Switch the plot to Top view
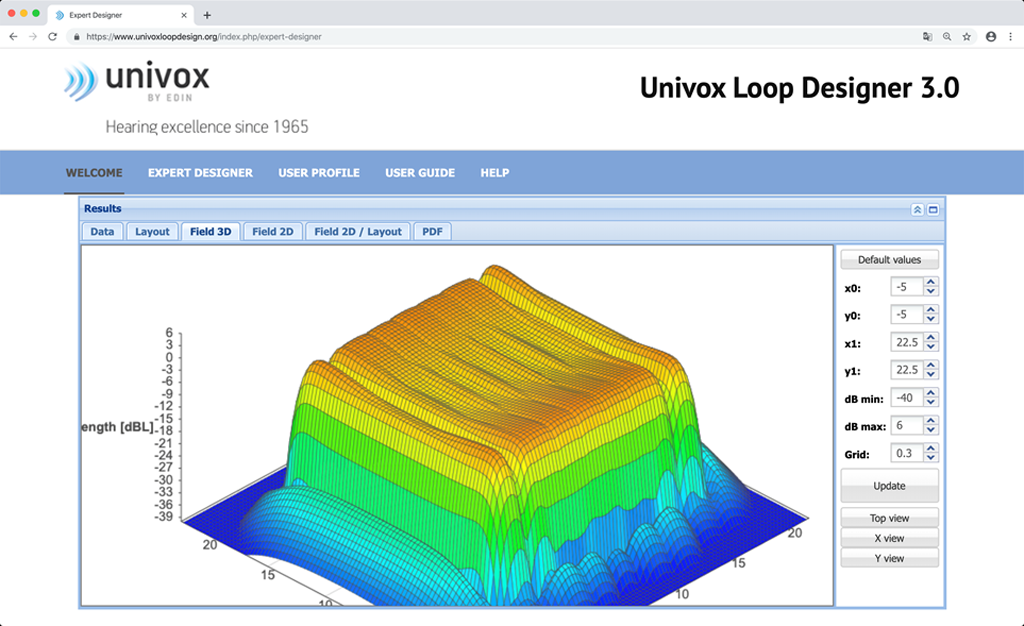1024x626 pixels. pos(889,518)
